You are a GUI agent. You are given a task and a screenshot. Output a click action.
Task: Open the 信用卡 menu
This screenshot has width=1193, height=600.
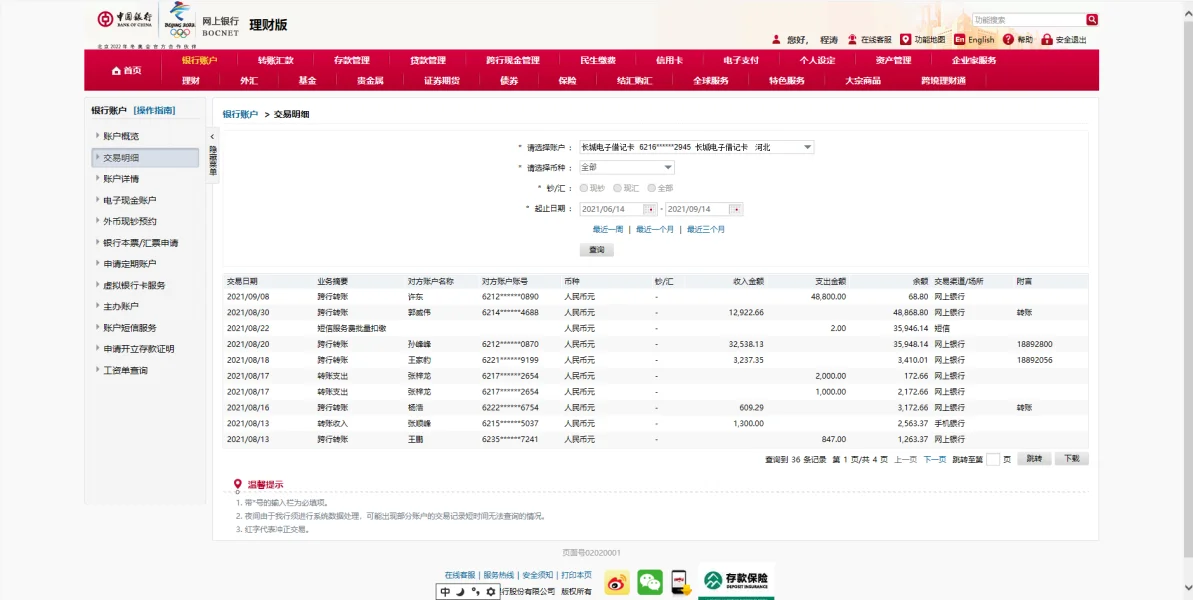(669, 60)
